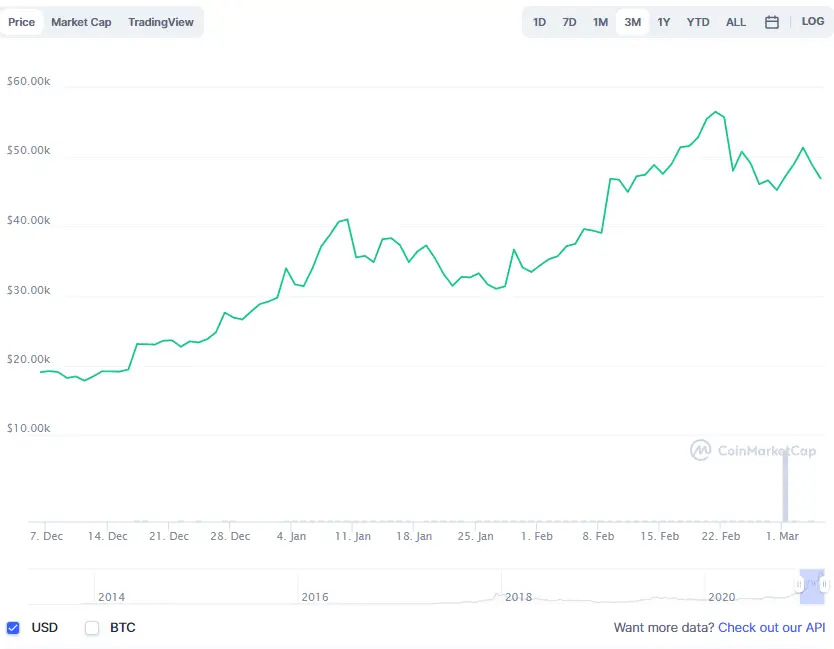This screenshot has height=649, width=834.
Task: Select the 1M time range
Action: point(601,22)
